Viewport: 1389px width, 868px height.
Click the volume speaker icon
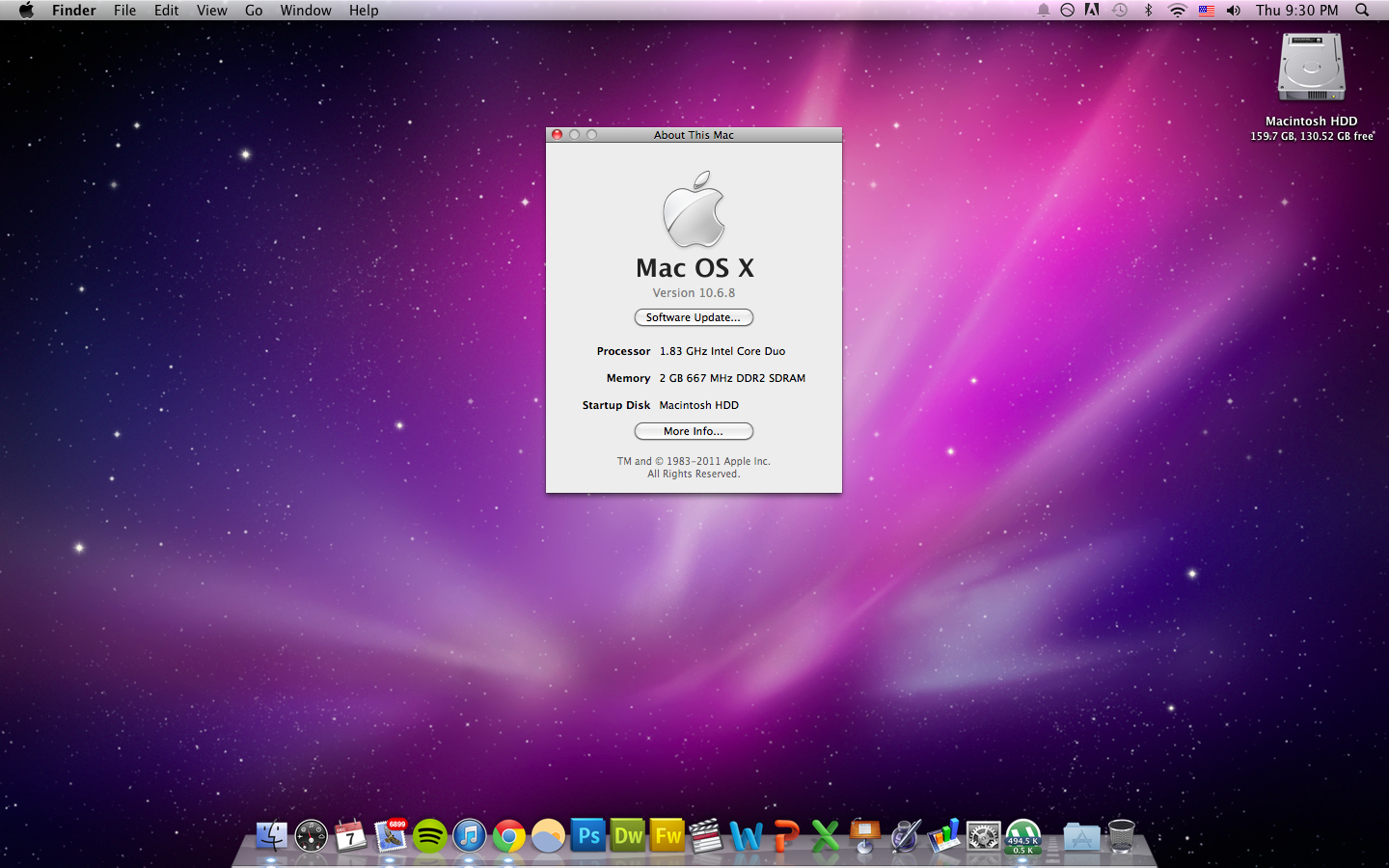pos(1234,10)
